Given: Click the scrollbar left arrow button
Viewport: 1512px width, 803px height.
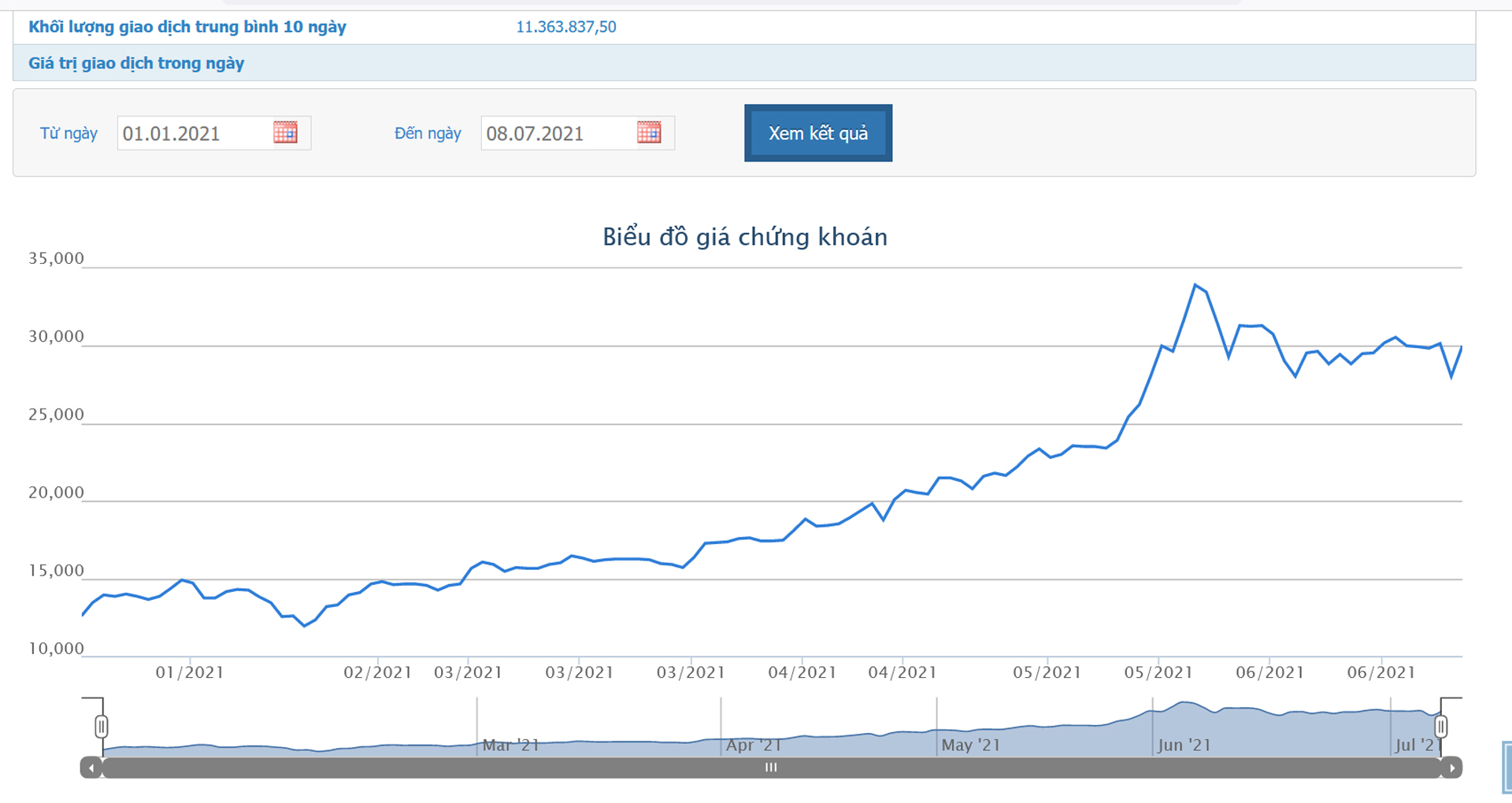Looking at the screenshot, I should [x=91, y=768].
